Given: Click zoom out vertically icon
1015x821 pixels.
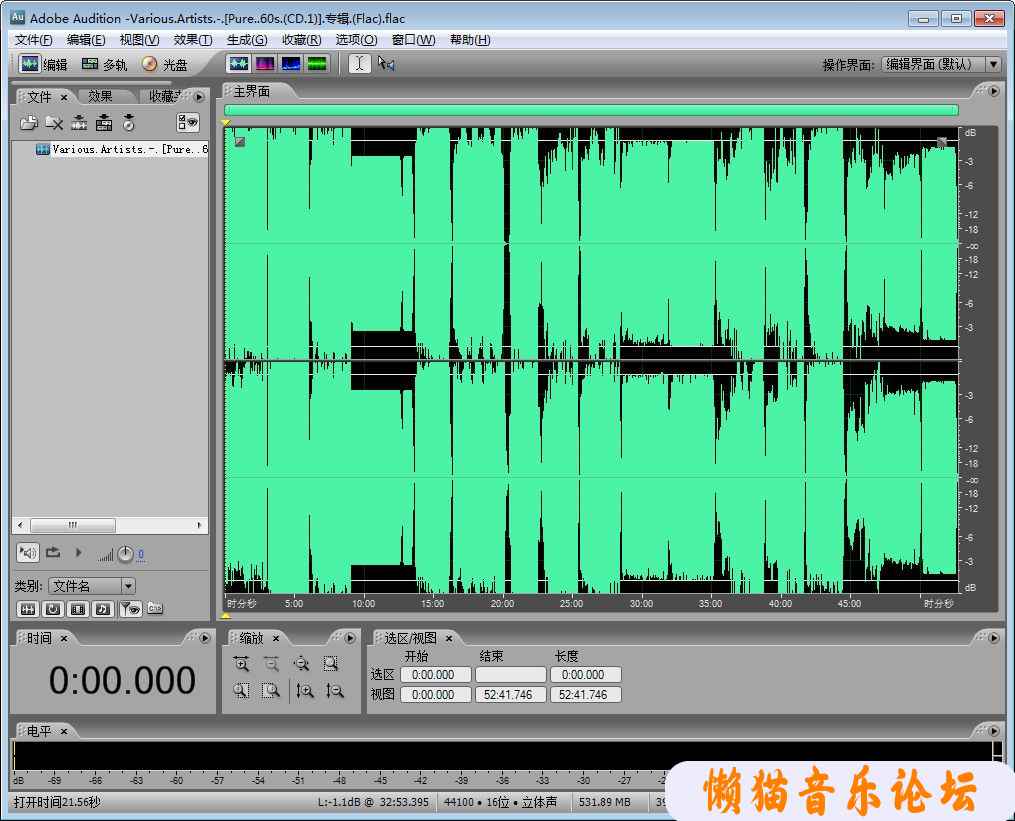Looking at the screenshot, I should (335, 691).
